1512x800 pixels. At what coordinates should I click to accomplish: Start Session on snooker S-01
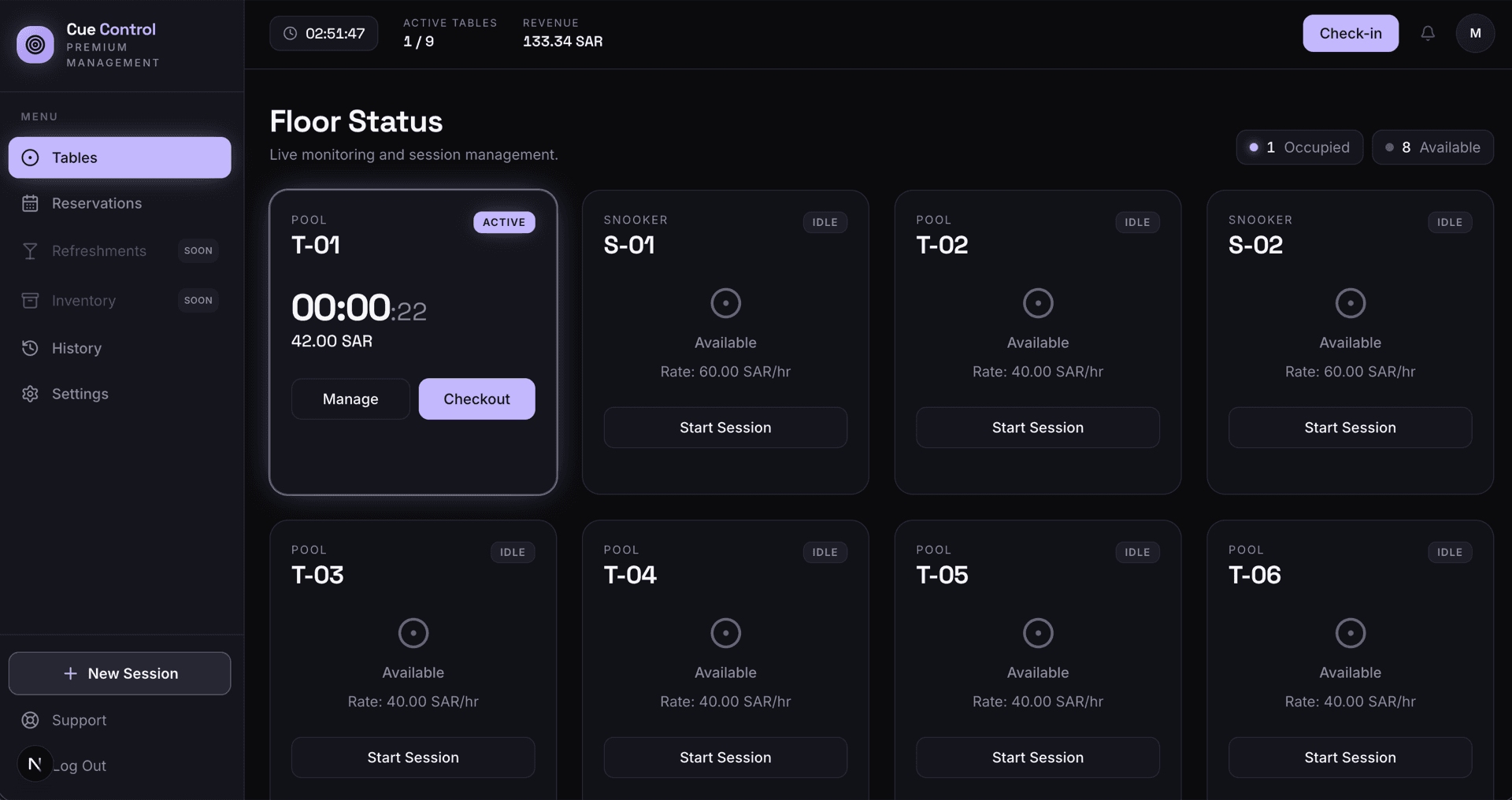pyautogui.click(x=725, y=428)
